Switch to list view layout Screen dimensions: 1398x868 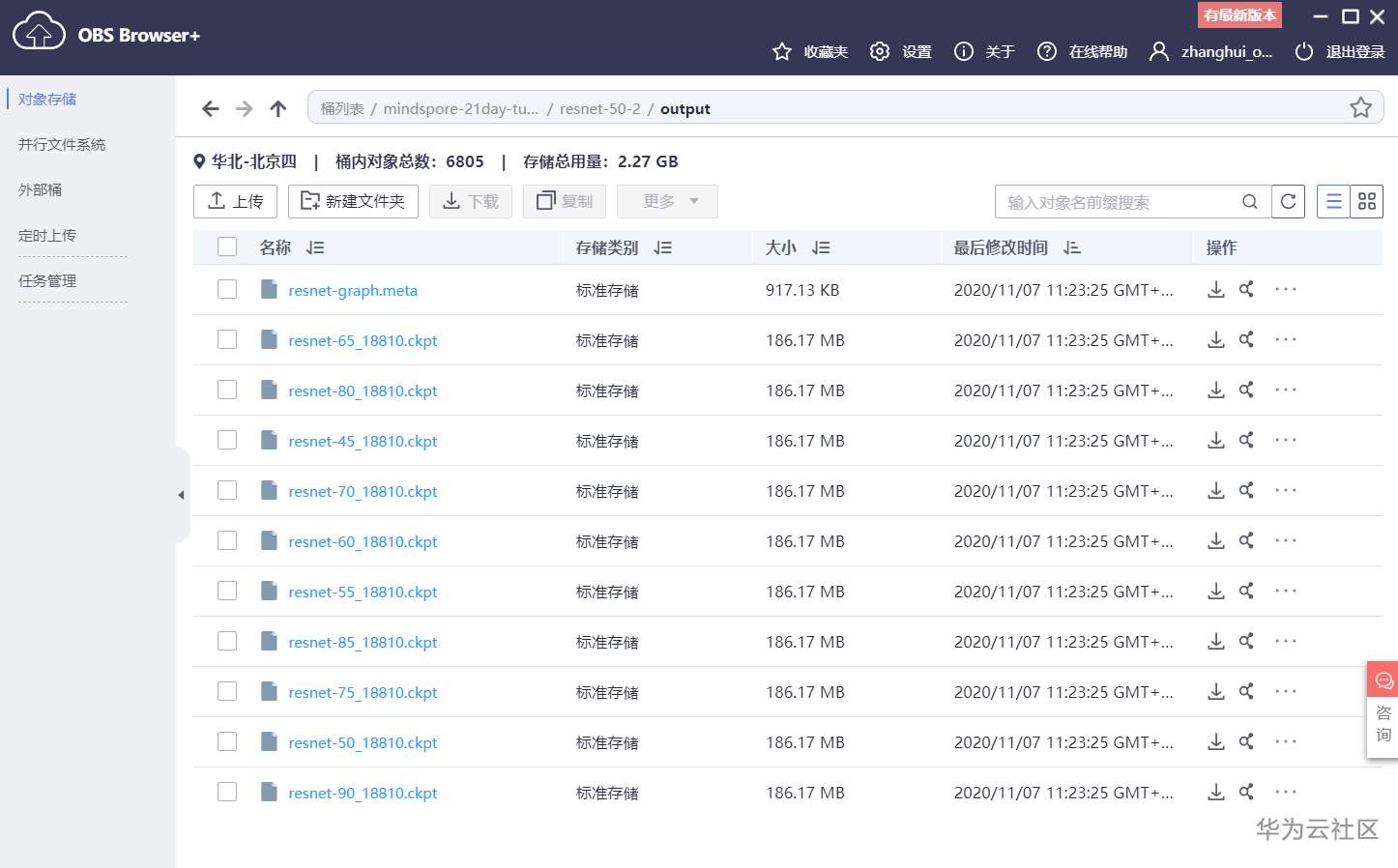tap(1333, 201)
